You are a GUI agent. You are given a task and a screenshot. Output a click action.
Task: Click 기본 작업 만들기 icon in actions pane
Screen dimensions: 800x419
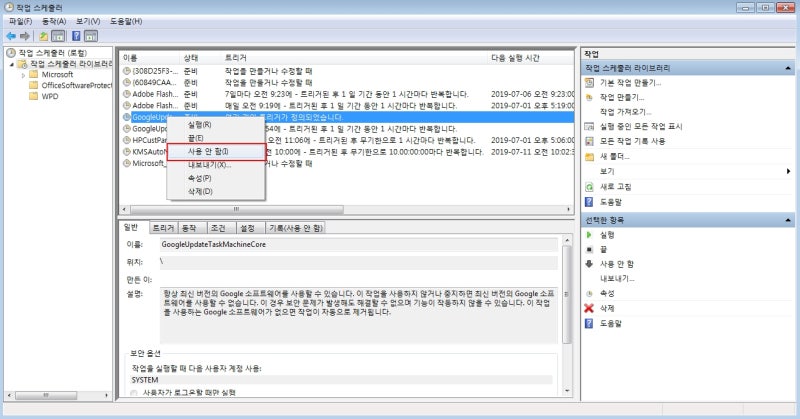[589, 83]
